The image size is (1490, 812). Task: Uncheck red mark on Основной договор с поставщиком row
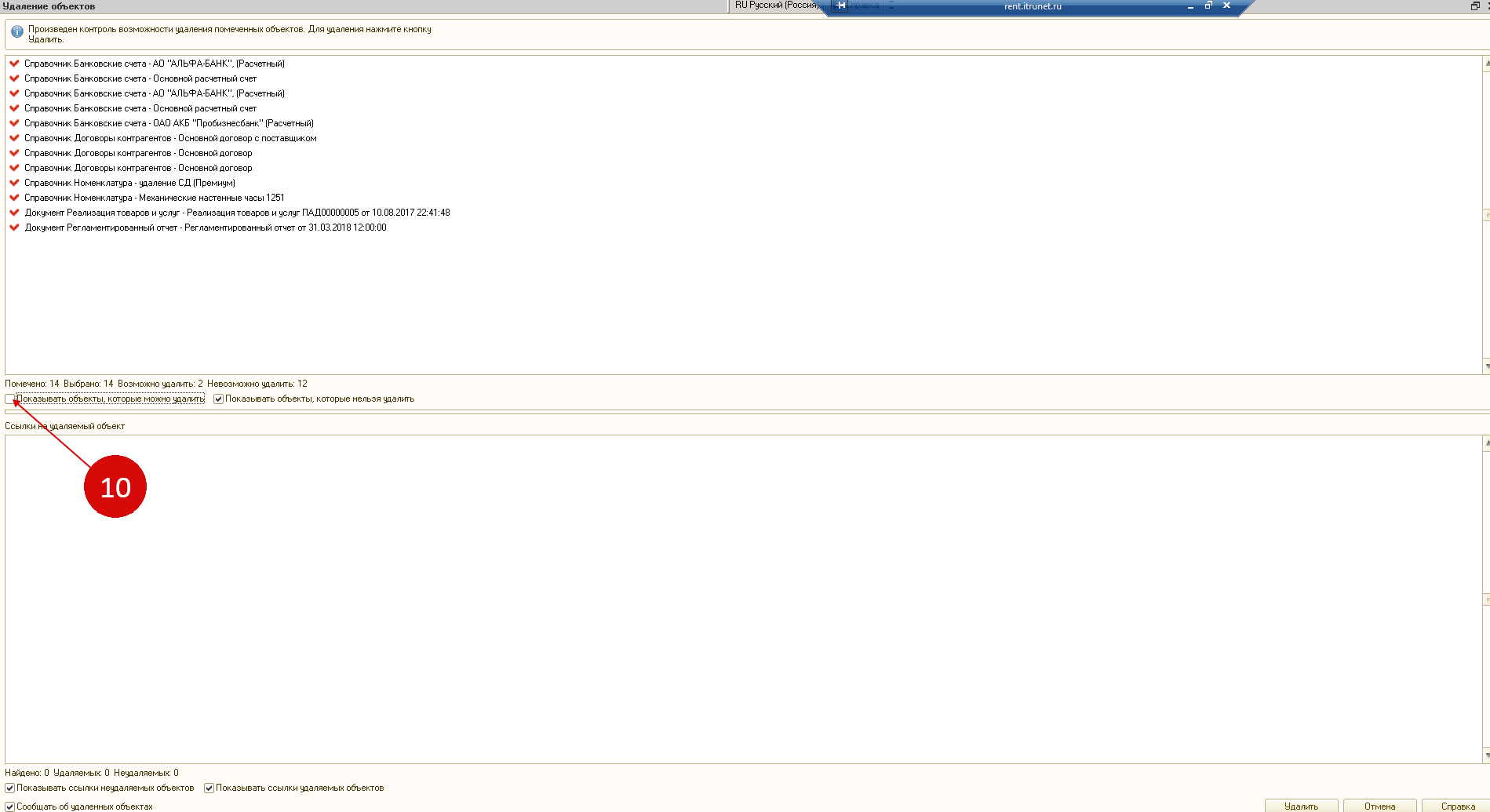point(14,138)
